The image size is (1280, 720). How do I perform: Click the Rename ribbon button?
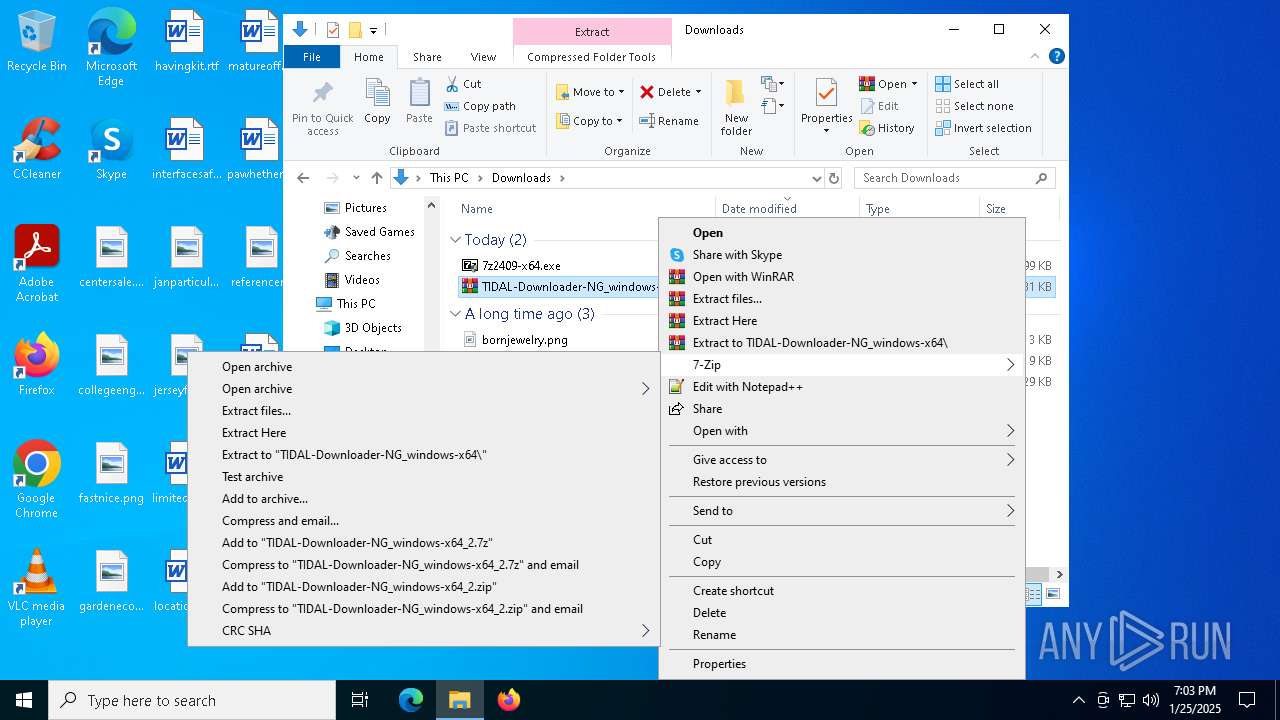point(669,121)
